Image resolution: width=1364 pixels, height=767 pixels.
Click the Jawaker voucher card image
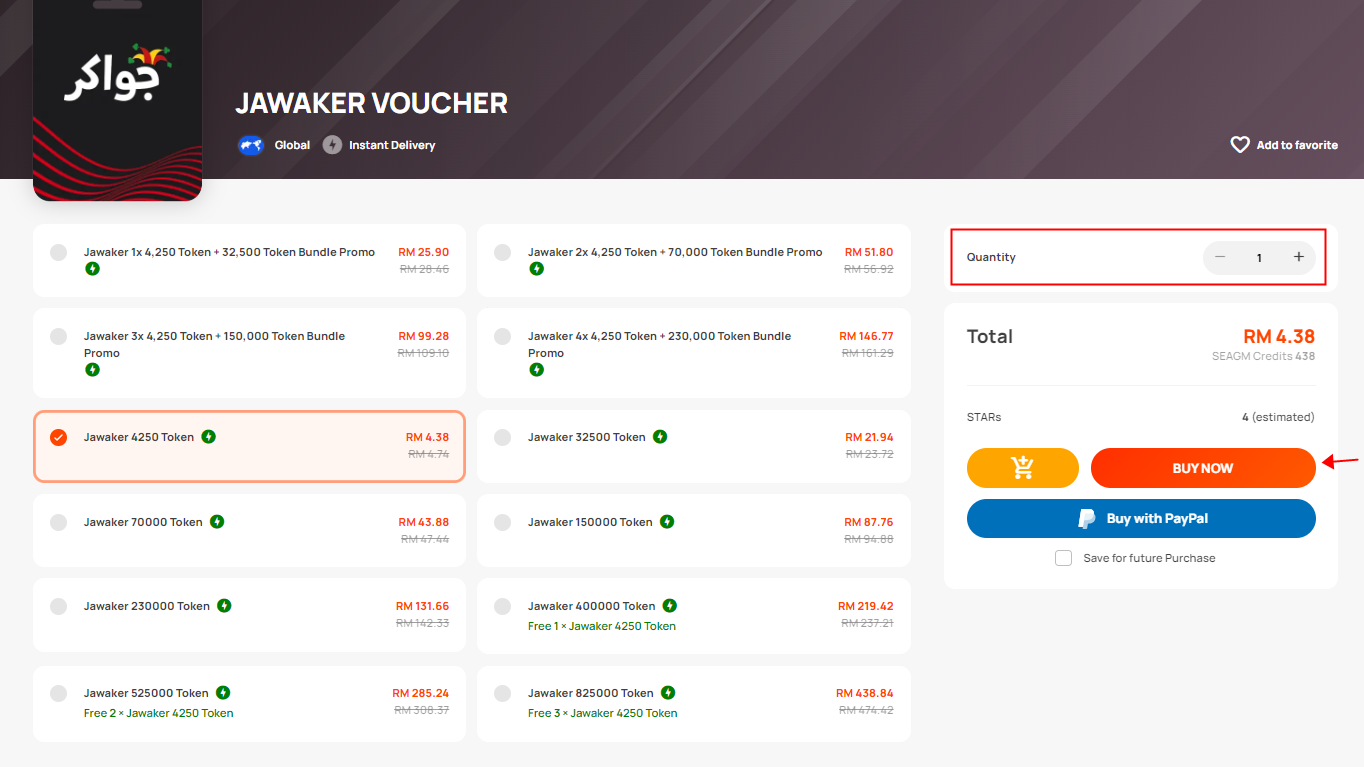(x=118, y=100)
